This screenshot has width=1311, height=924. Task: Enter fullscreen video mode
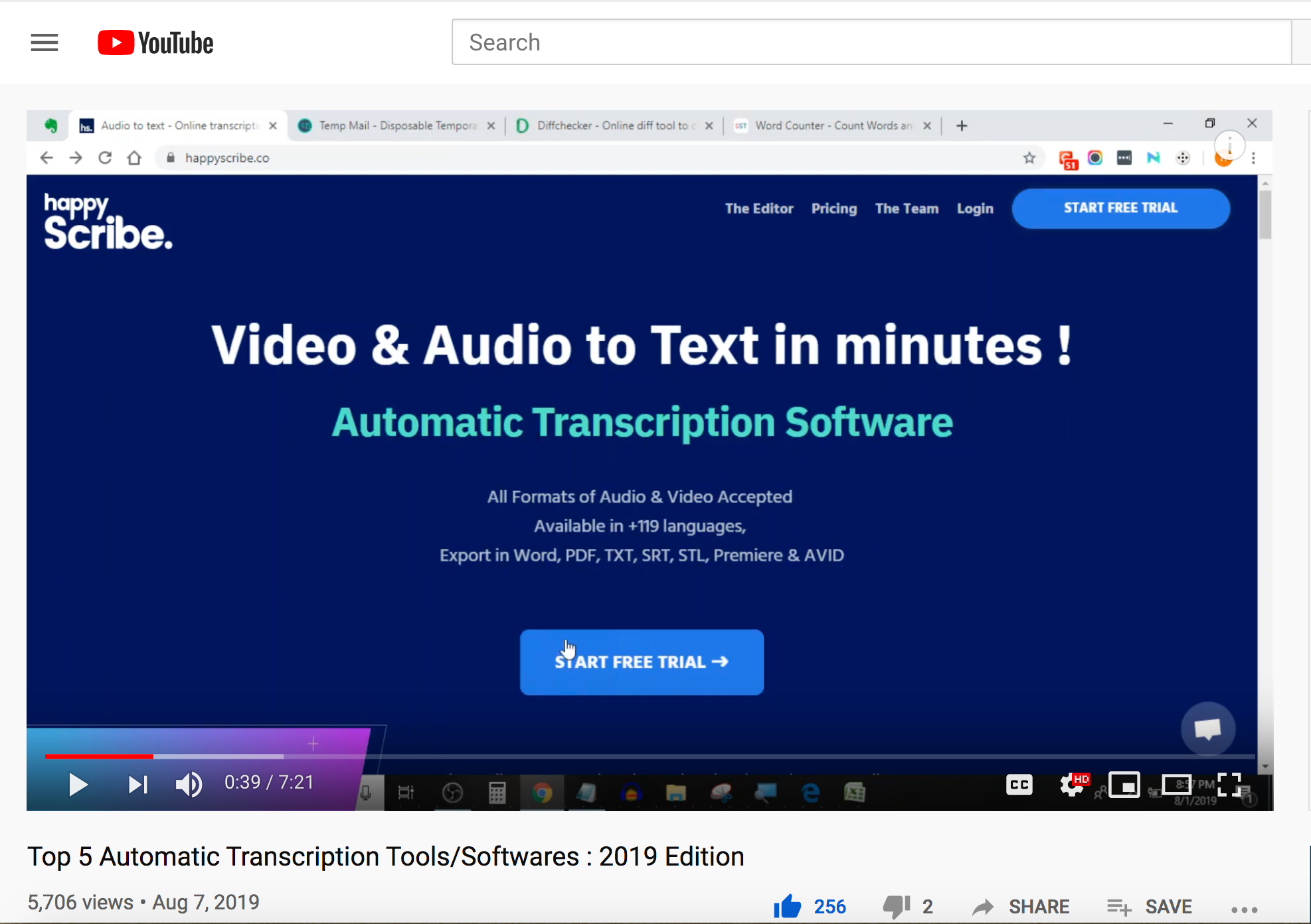coord(1229,785)
